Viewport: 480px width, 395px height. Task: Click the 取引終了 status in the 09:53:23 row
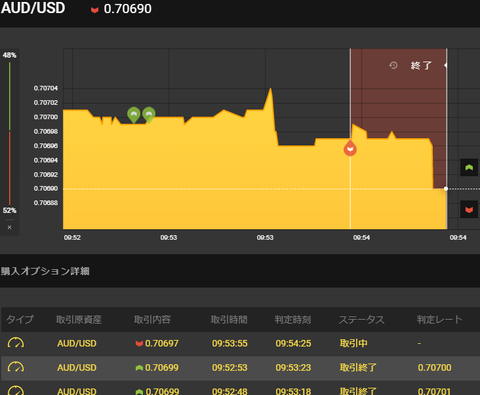coord(358,368)
